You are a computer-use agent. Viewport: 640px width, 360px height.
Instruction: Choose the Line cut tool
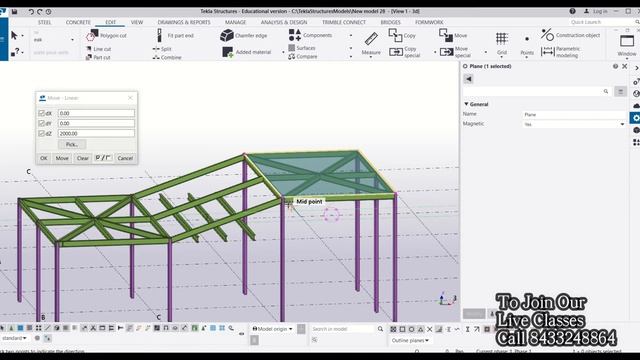coord(98,49)
